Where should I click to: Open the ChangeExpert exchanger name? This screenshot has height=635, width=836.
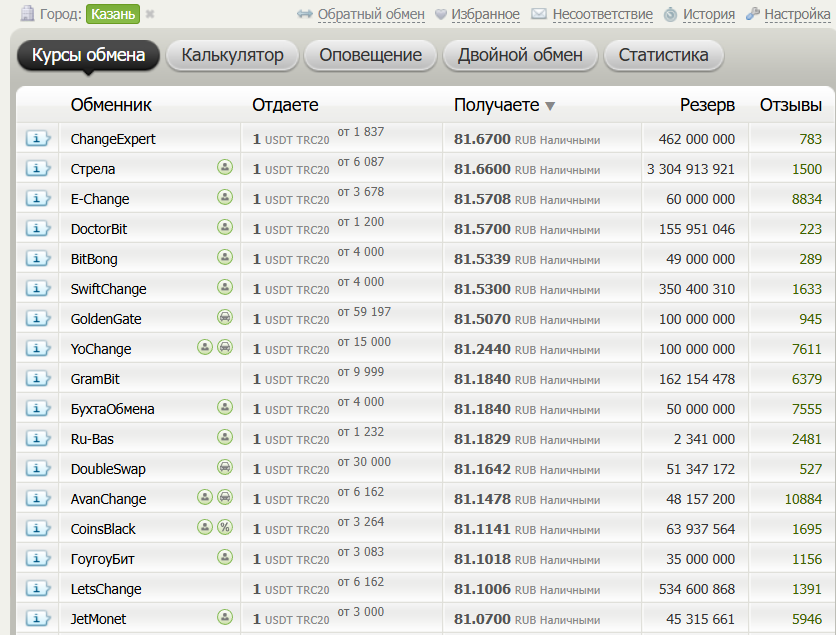tap(113, 139)
